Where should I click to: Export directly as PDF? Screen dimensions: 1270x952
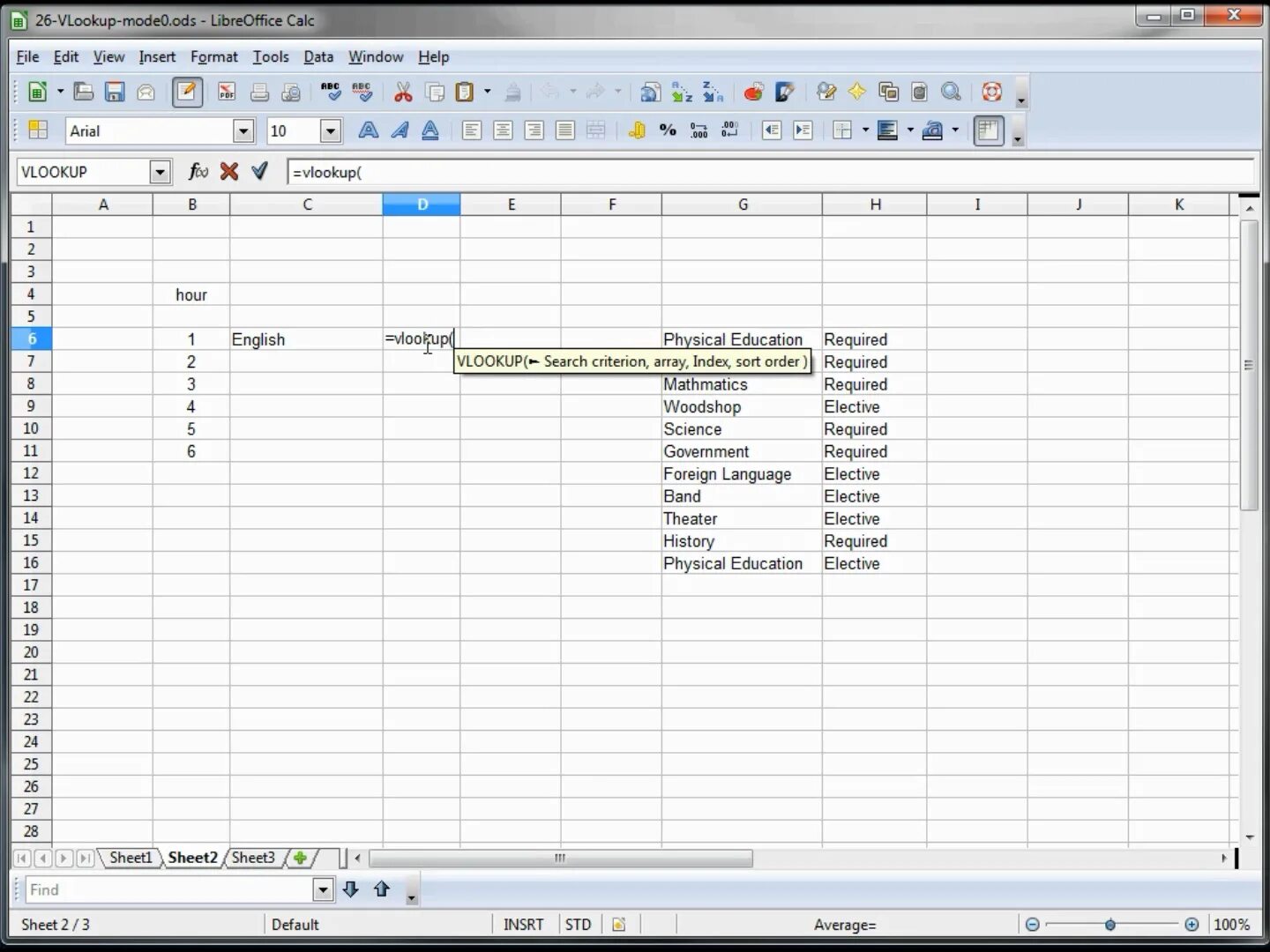[227, 92]
